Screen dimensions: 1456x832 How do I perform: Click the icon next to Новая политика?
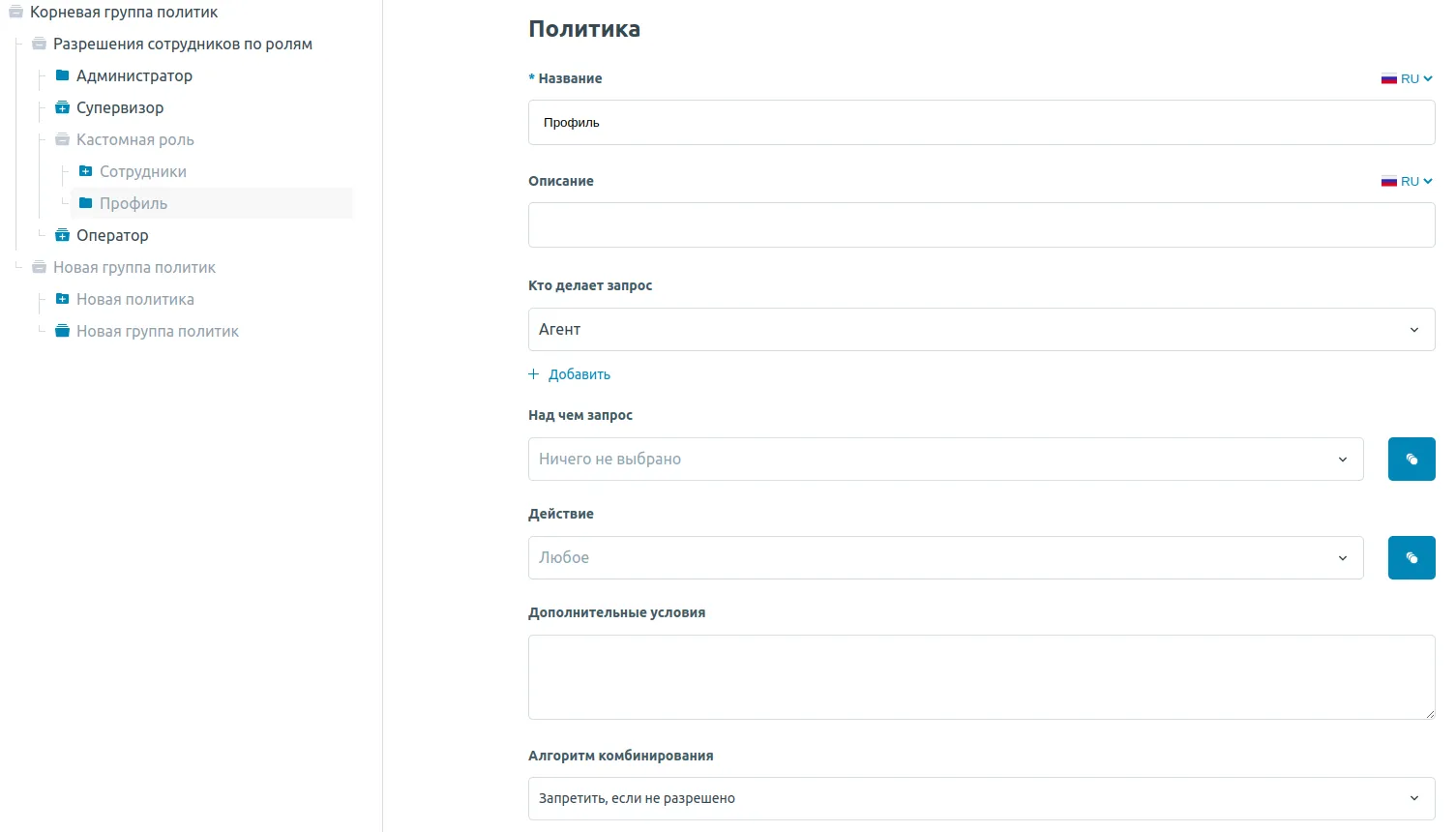[x=62, y=299]
